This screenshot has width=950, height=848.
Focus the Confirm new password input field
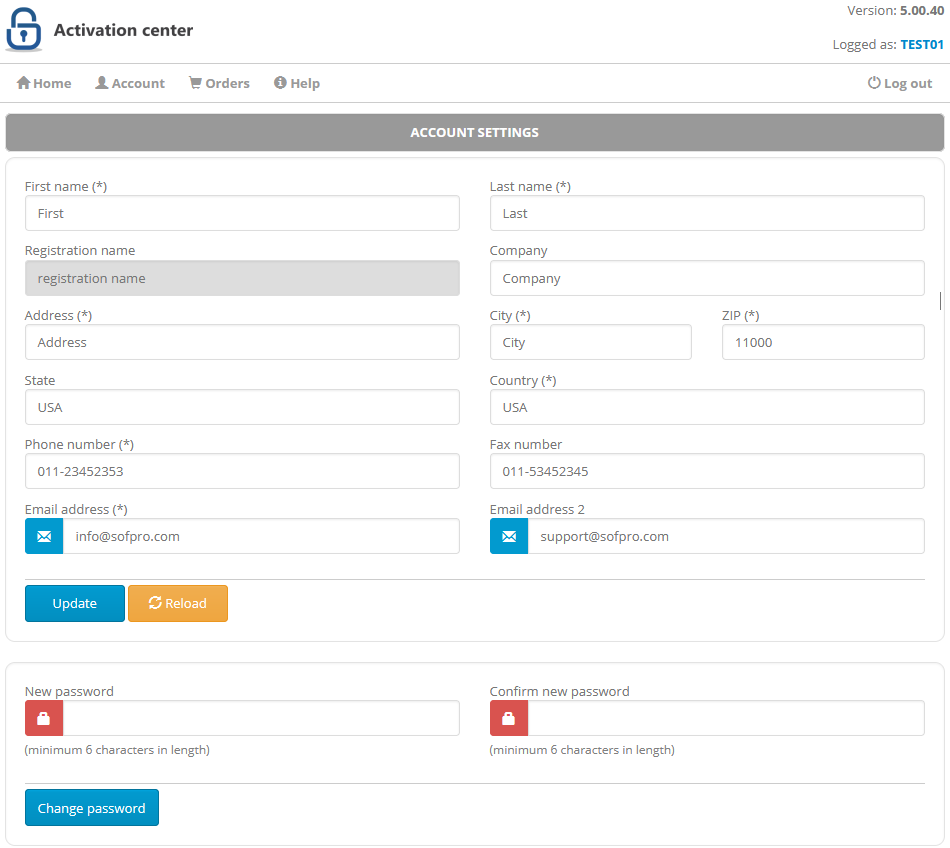(726, 718)
